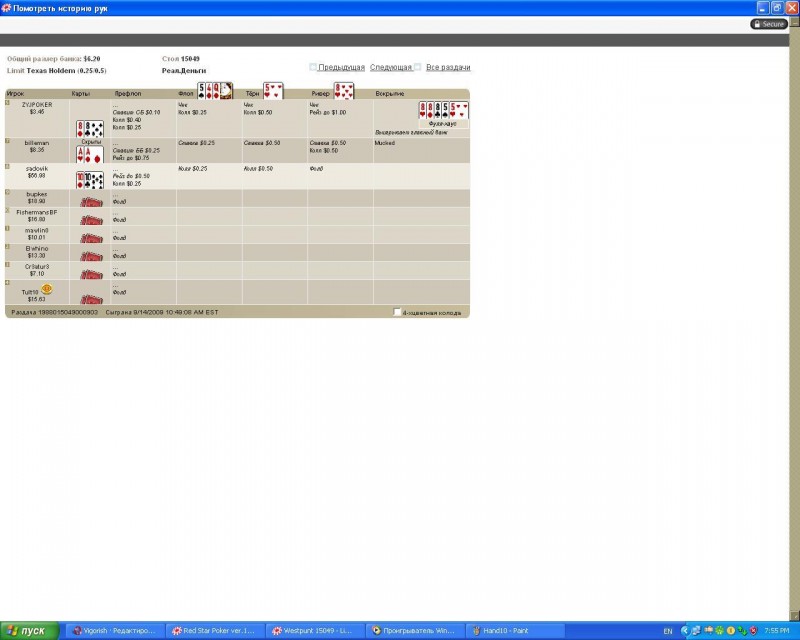The image size is (800, 640).
Task: Switch to Red Star Poker taskbar window
Action: (x=214, y=631)
